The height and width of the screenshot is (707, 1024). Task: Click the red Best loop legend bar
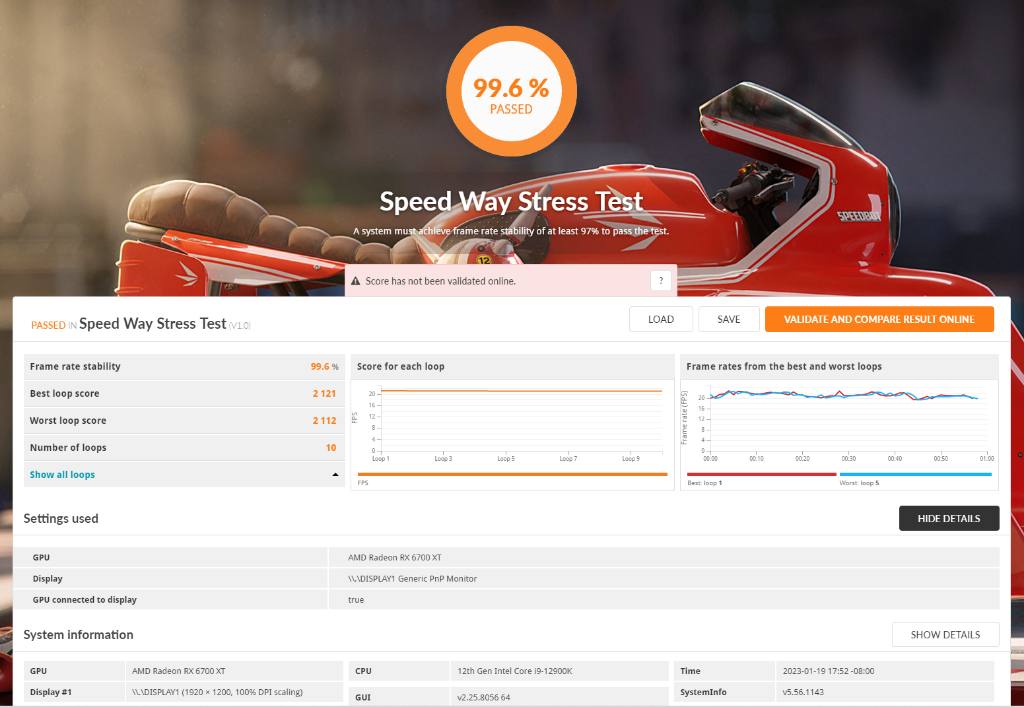pyautogui.click(x=761, y=475)
